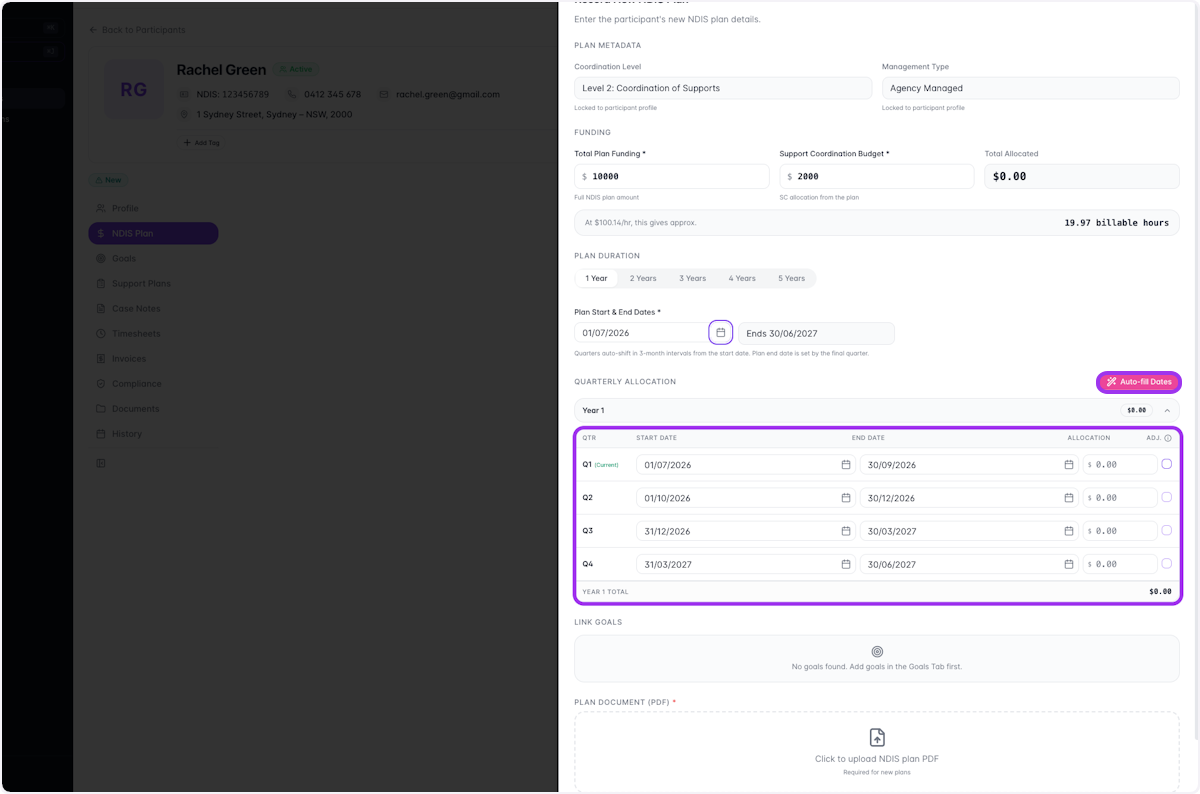Click the Total Allocated $0.00 value
The image size is (1200, 794).
click(x=1009, y=176)
